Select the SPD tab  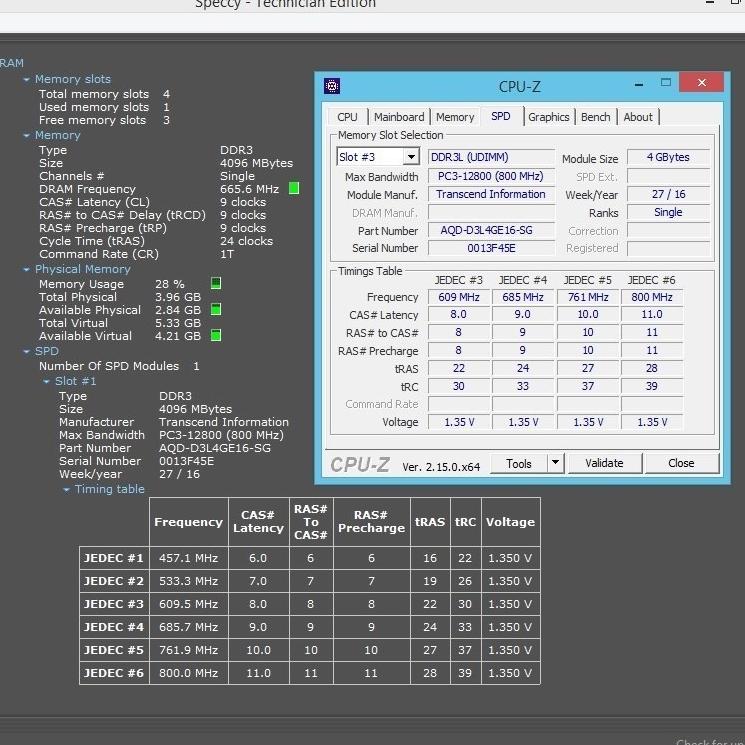(x=501, y=116)
